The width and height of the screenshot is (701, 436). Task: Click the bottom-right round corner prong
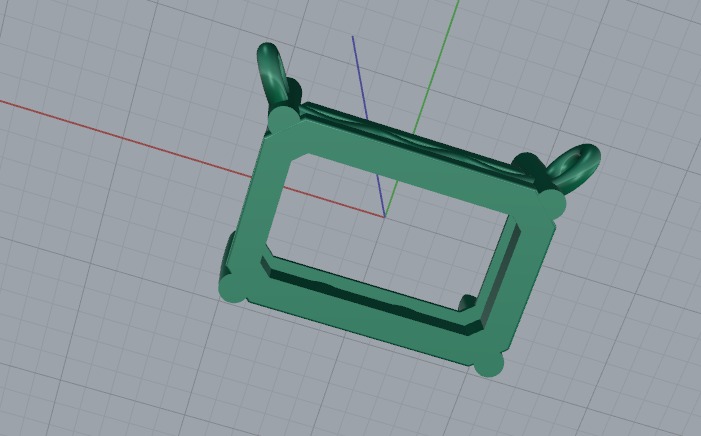coord(489,362)
